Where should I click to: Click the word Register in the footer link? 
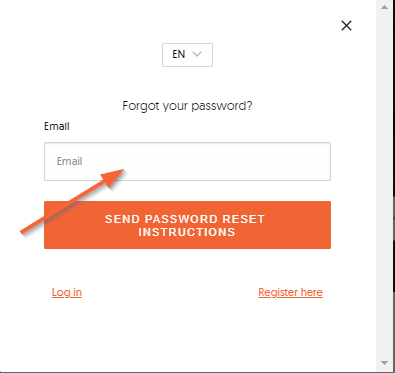[x=278, y=292]
